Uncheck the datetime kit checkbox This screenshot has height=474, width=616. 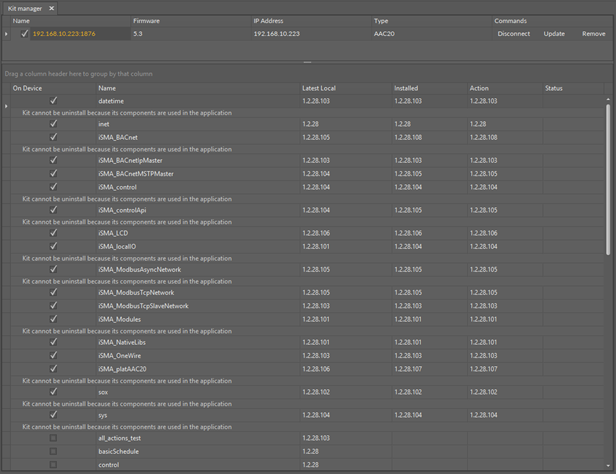pyautogui.click(x=53, y=101)
